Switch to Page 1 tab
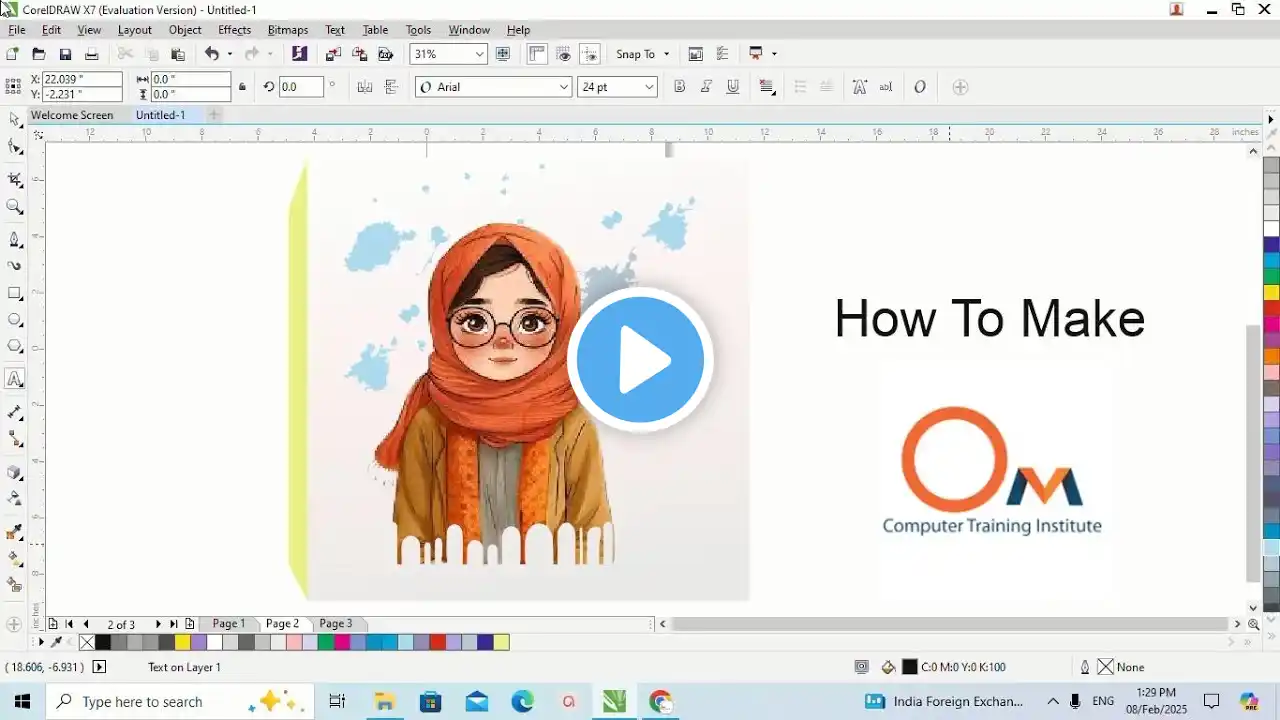 [x=228, y=623]
